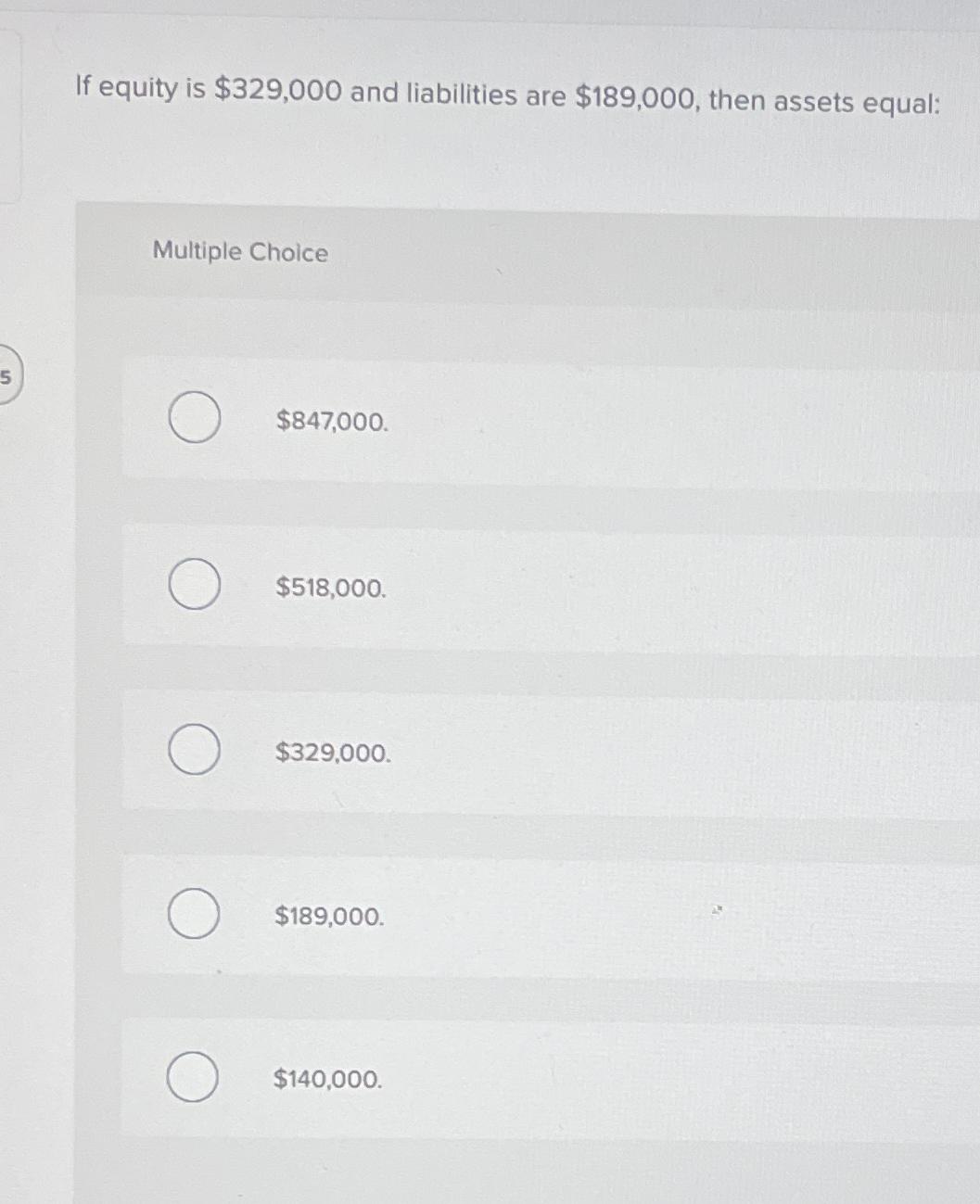The height and width of the screenshot is (1204, 980).
Task: Select the $189,000 radio button
Action: point(194,914)
